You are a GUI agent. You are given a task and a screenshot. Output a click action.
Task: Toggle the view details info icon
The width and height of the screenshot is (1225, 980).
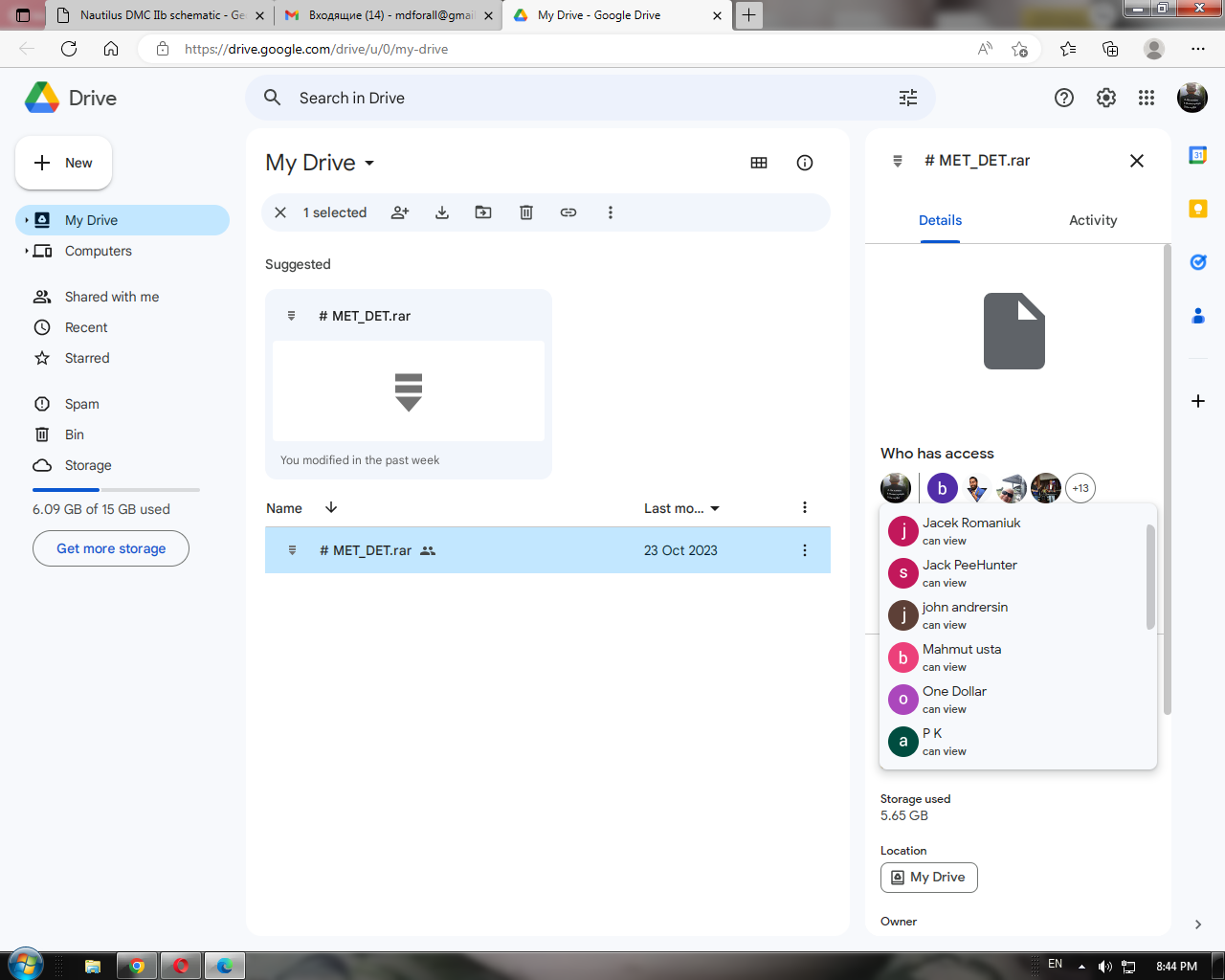click(x=805, y=163)
